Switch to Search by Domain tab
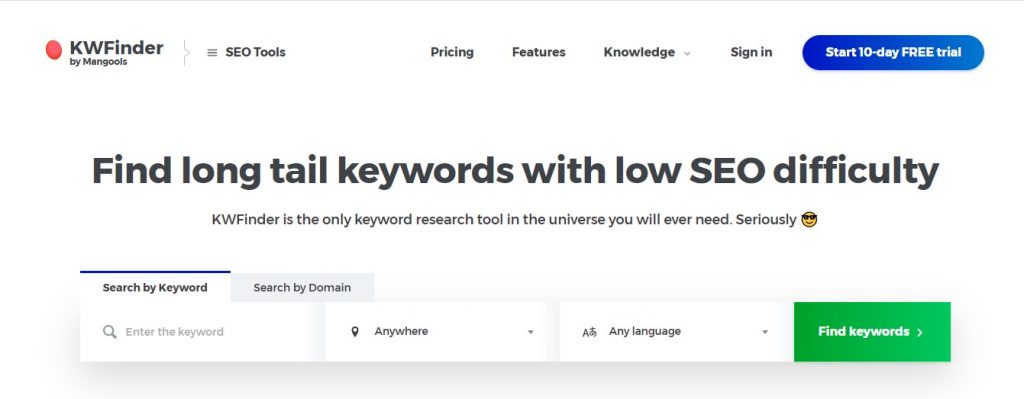1024x399 pixels. coord(302,287)
